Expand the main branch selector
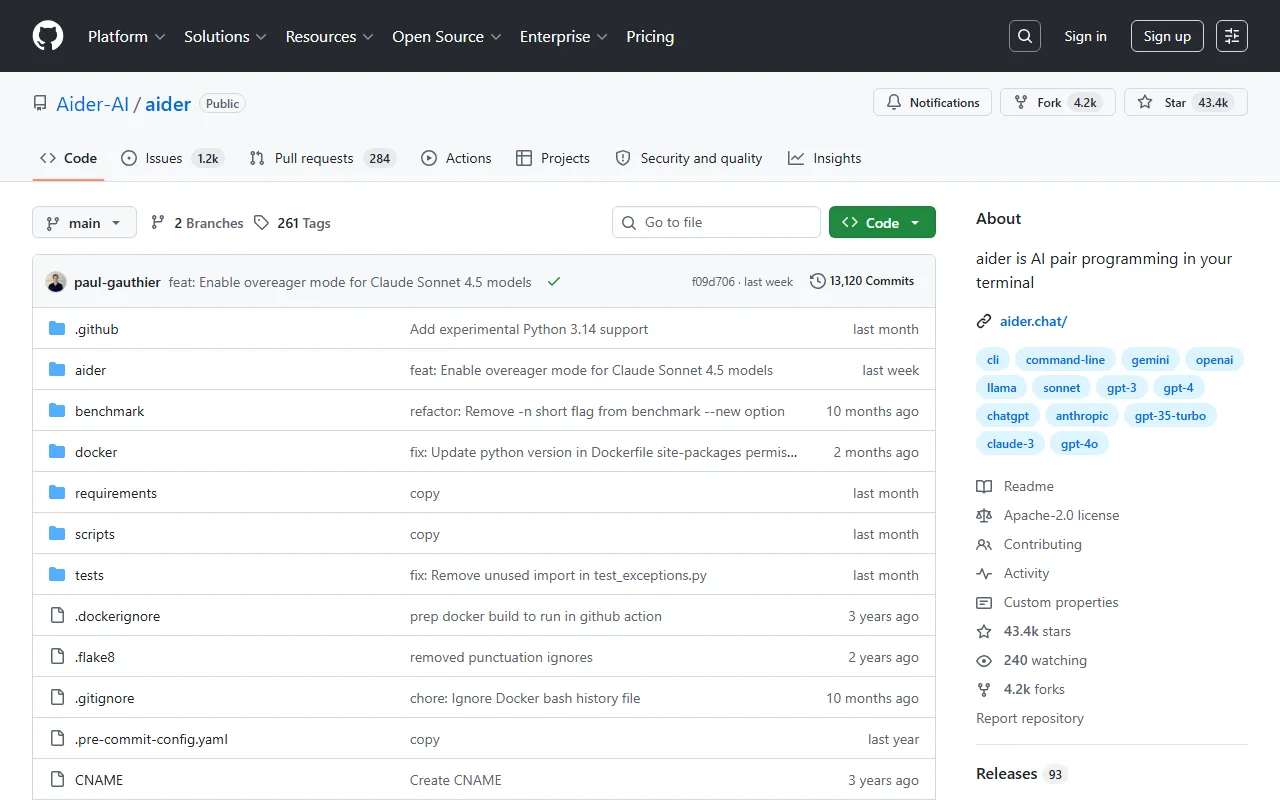Screen dimensions: 1280x800 (x=84, y=223)
